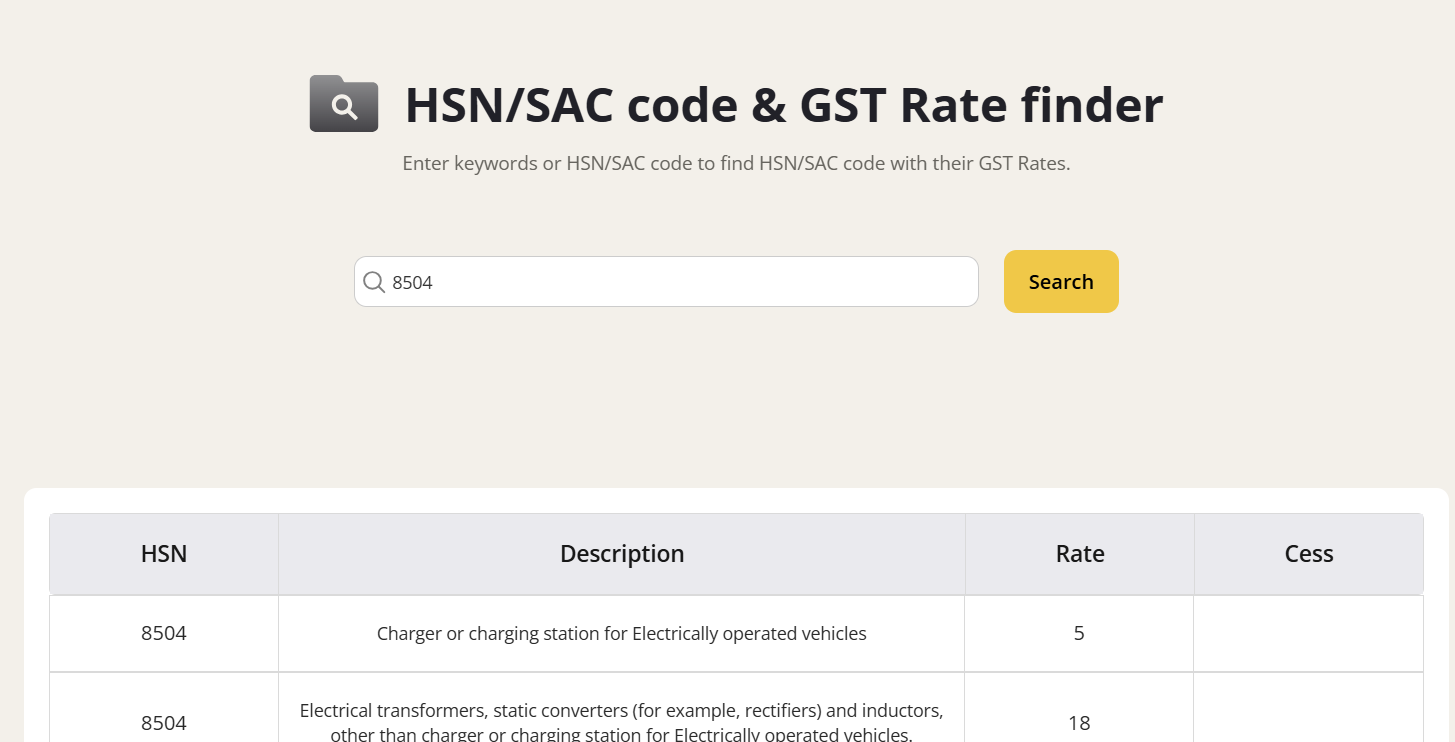Select the rate 5 cell
Screen dimensions: 1455x742
[1079, 633]
